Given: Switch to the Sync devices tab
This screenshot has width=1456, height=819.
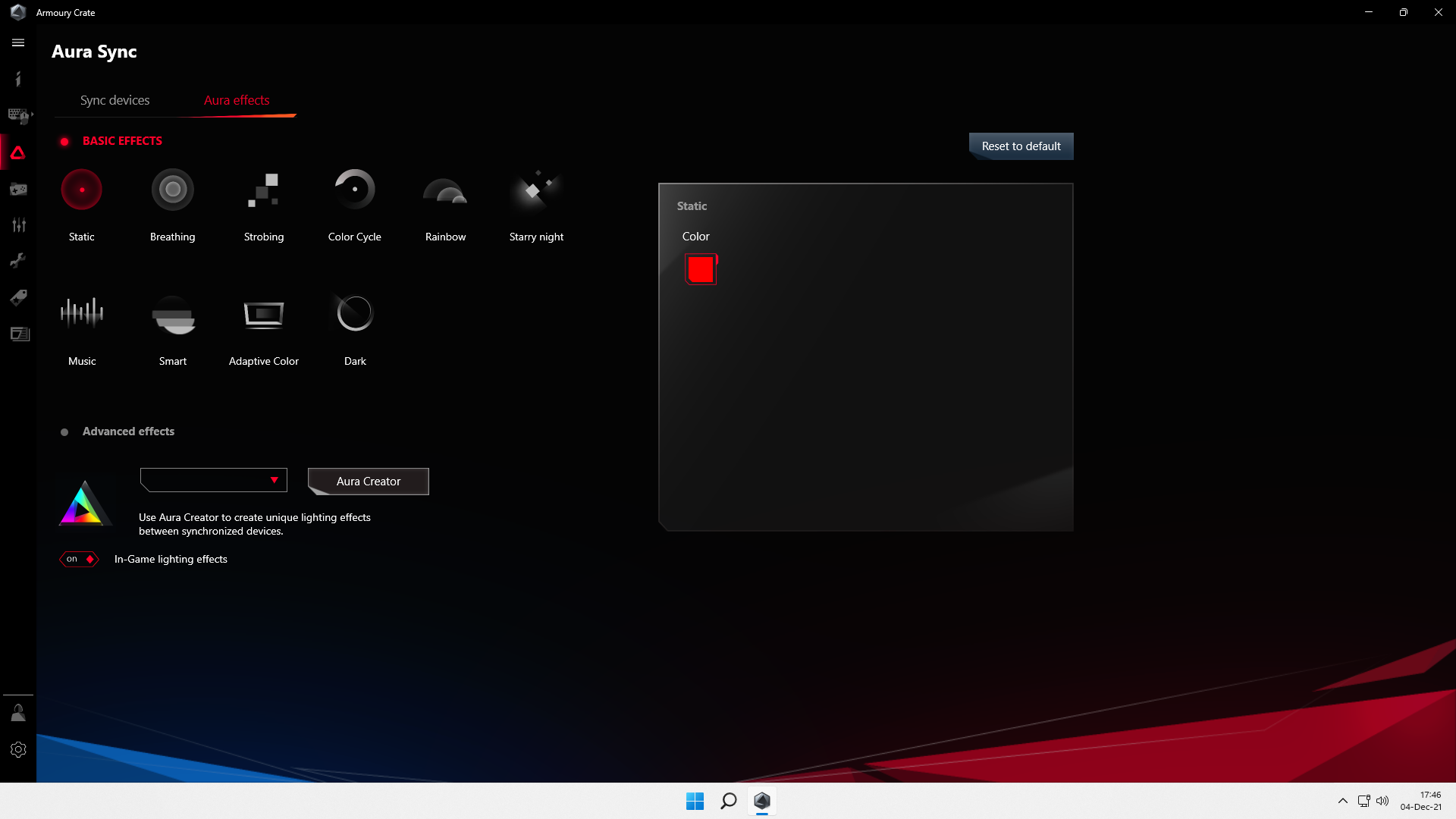Looking at the screenshot, I should click(115, 100).
